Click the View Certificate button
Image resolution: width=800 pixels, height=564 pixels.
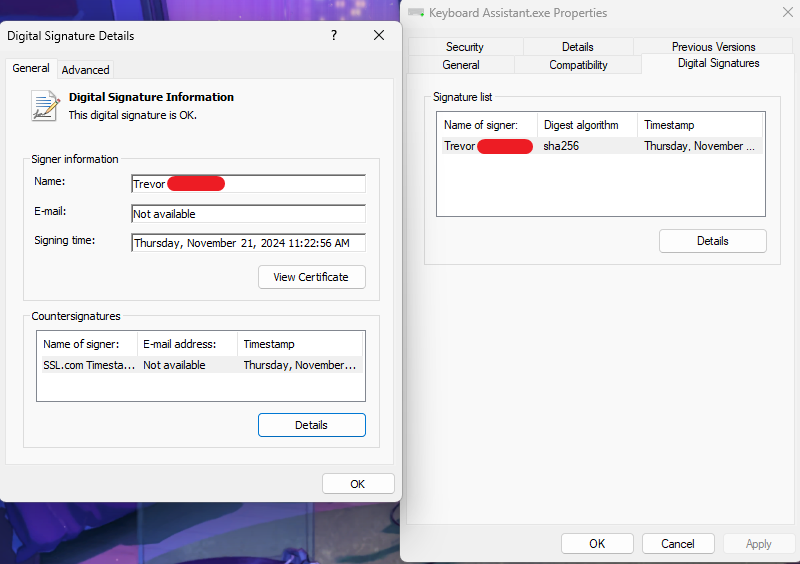tap(312, 277)
